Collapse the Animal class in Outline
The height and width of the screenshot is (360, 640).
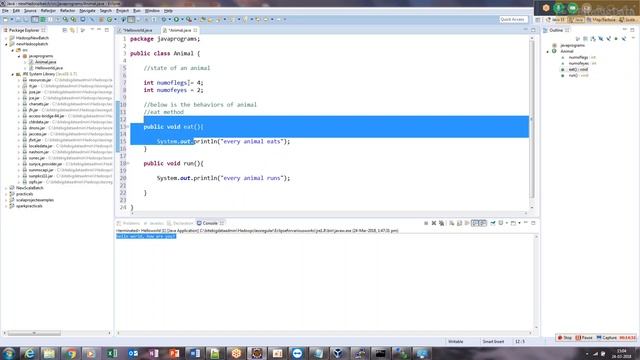point(548,51)
